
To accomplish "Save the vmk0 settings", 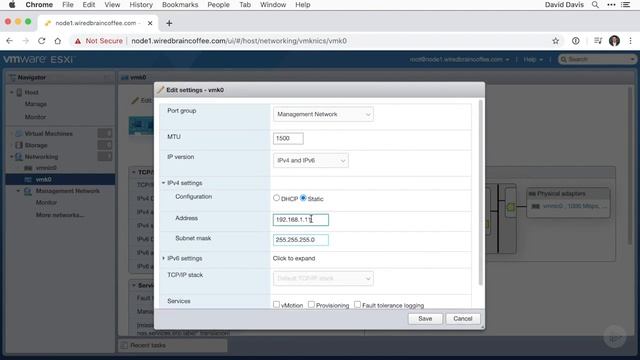I will click(425, 319).
